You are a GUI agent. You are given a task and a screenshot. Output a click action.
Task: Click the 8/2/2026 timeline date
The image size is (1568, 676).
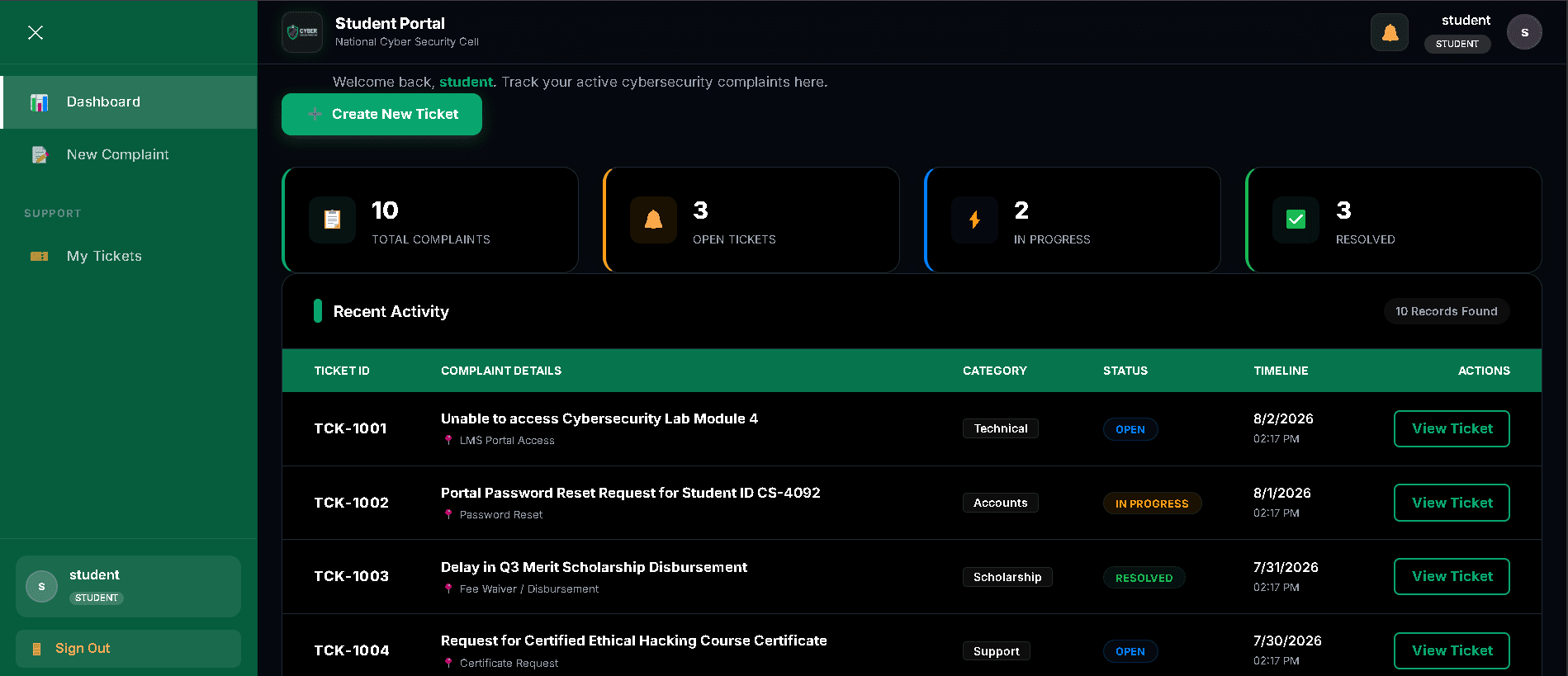pos(1283,418)
